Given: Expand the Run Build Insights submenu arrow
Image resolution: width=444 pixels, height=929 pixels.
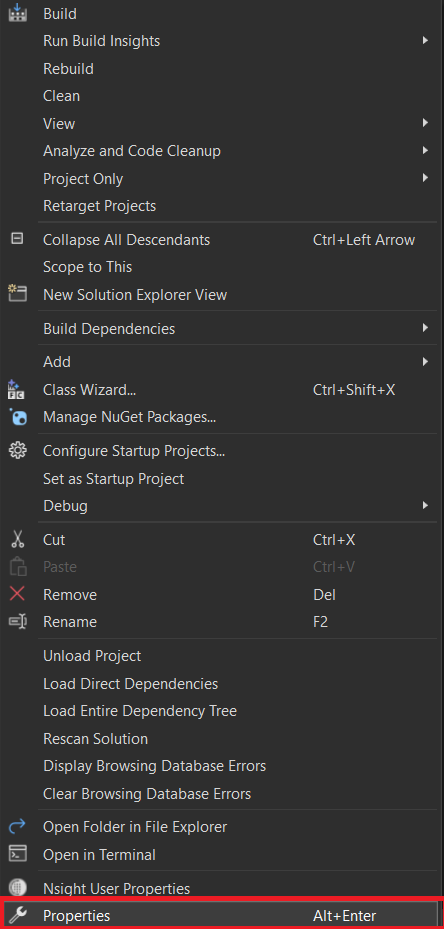Looking at the screenshot, I should click(x=425, y=40).
